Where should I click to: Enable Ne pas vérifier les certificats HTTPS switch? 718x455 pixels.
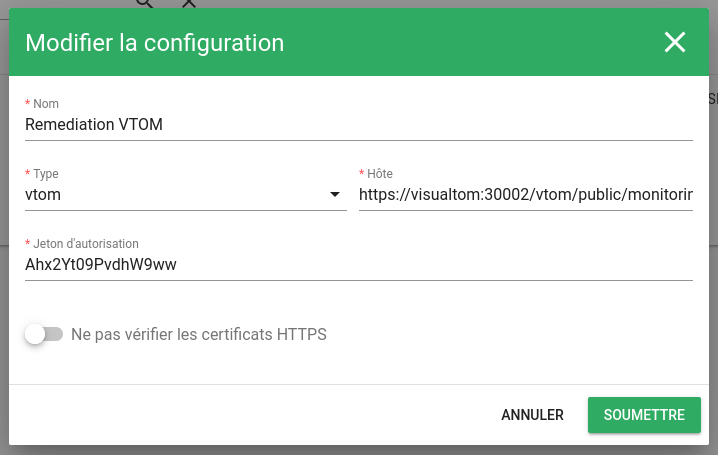pos(44,334)
